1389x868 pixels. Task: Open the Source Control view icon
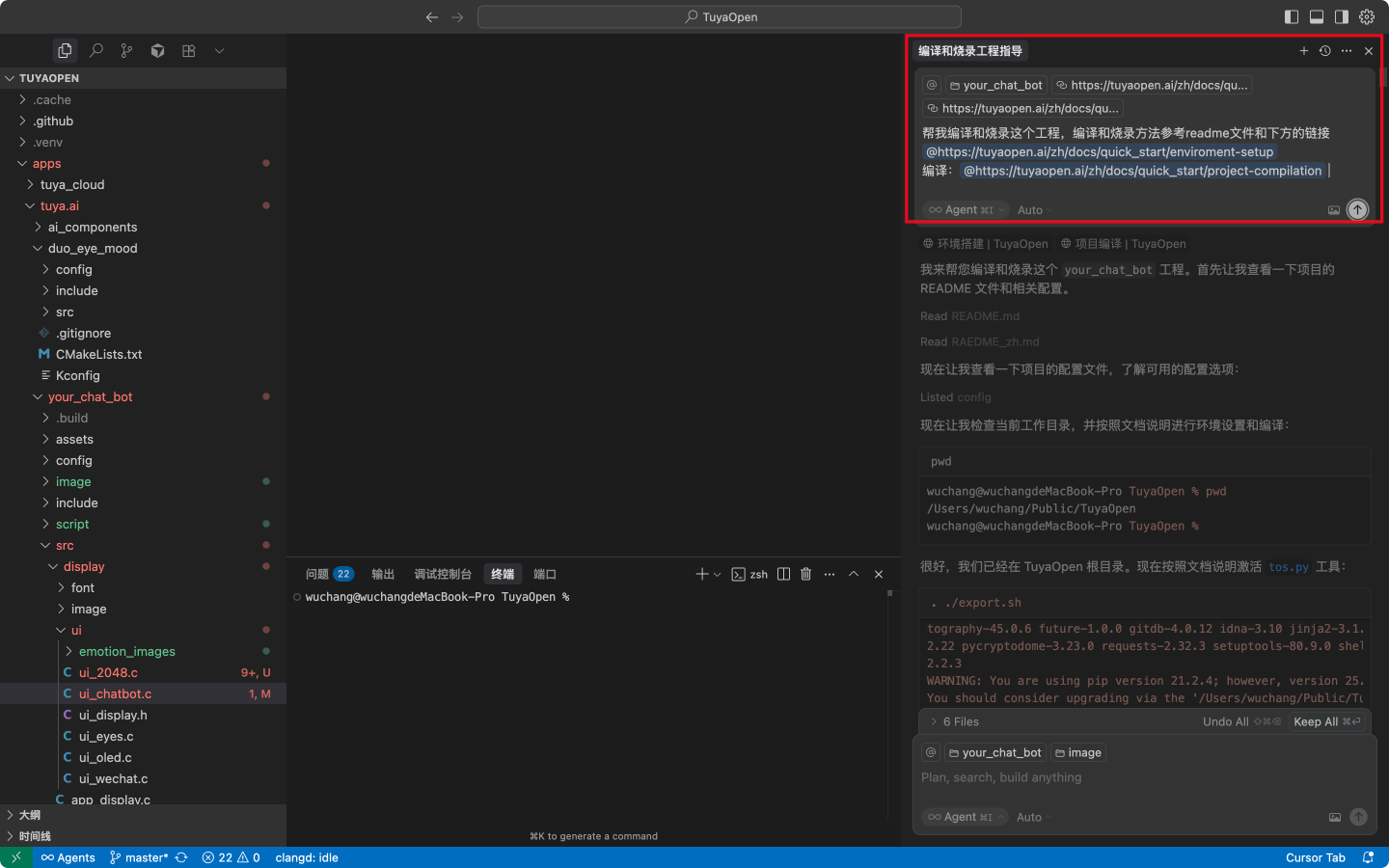[126, 51]
